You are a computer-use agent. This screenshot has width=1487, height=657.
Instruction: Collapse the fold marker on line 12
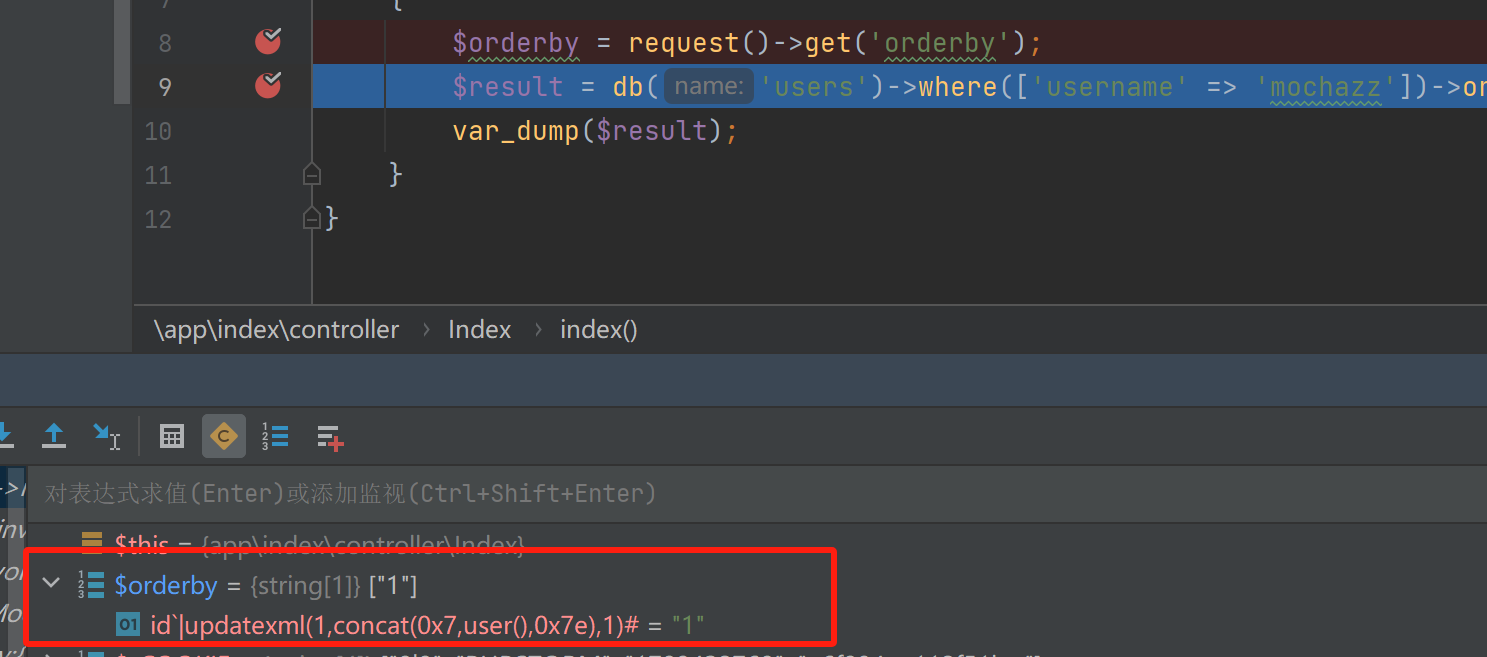(x=312, y=218)
